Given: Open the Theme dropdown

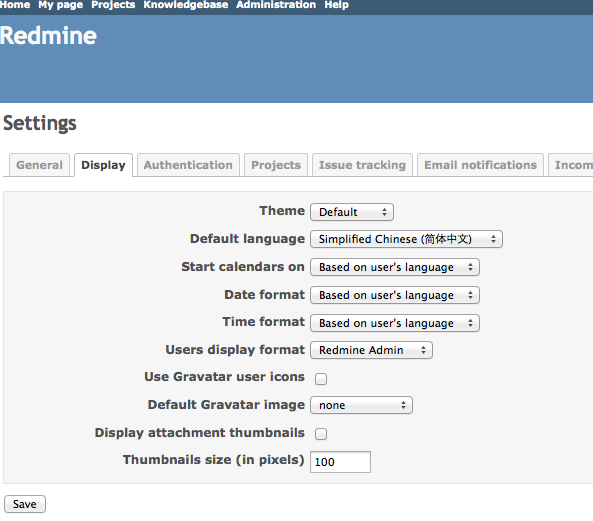Looking at the screenshot, I should 352,212.
